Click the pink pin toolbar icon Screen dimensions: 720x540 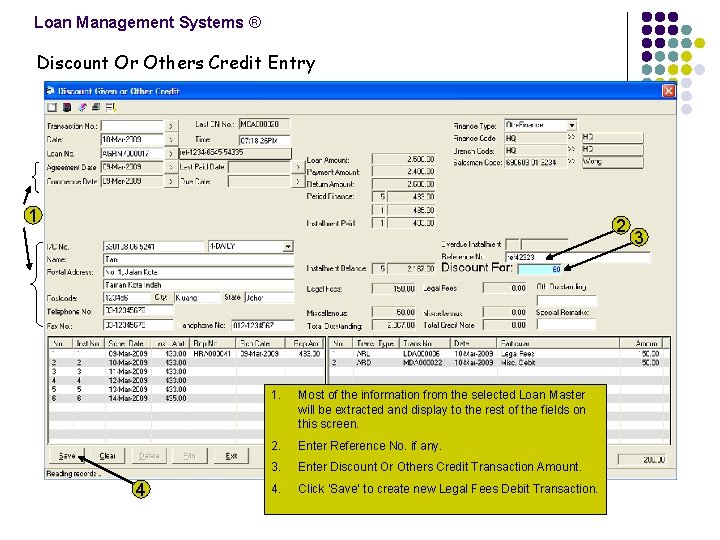tap(82, 107)
